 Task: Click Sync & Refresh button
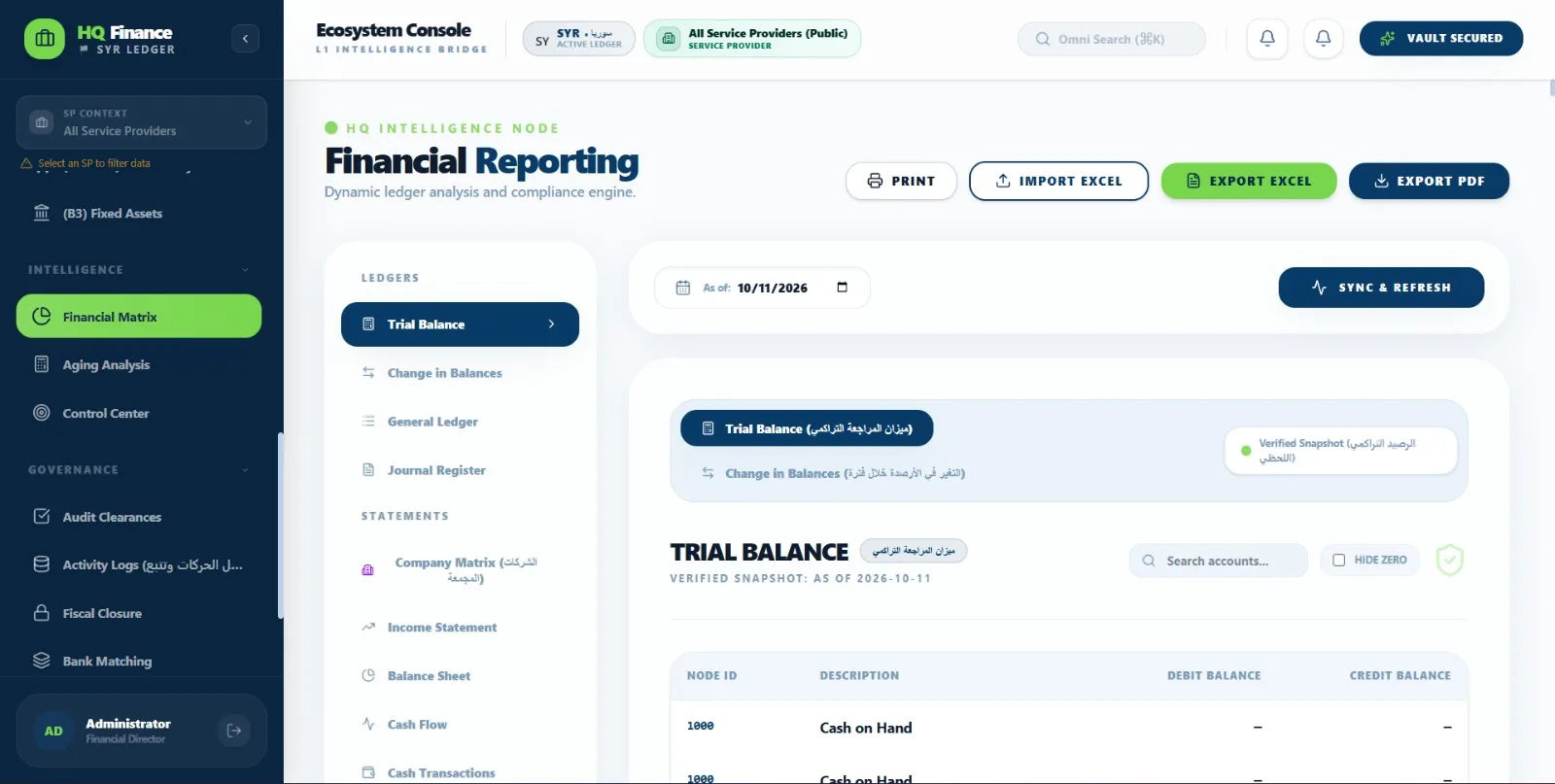[x=1381, y=288]
